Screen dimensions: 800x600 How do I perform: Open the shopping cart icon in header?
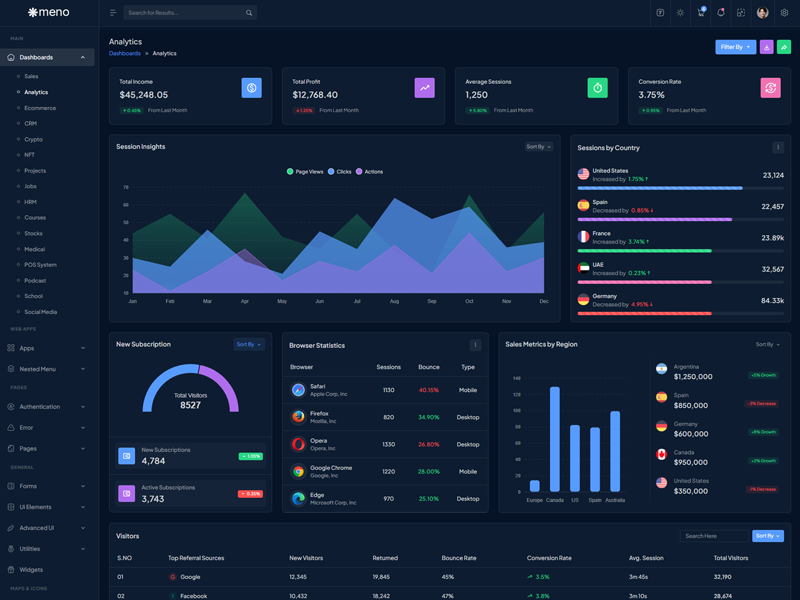(701, 13)
